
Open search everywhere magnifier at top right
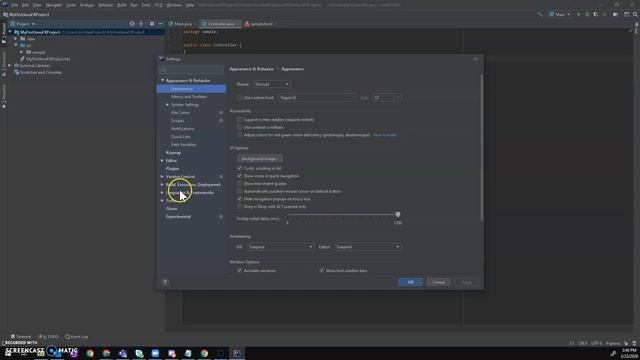tap(635, 14)
